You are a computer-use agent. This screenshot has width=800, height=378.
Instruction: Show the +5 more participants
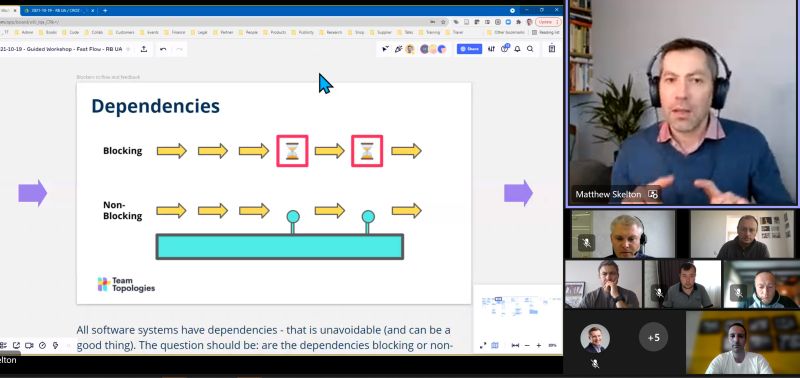tap(654, 337)
